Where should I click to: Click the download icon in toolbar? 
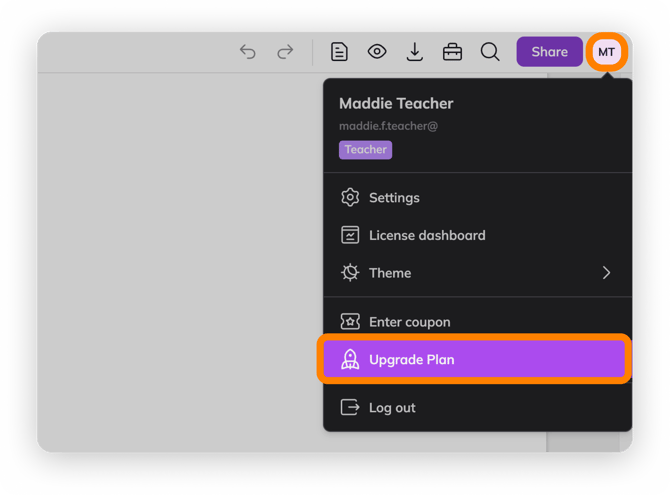pos(414,52)
